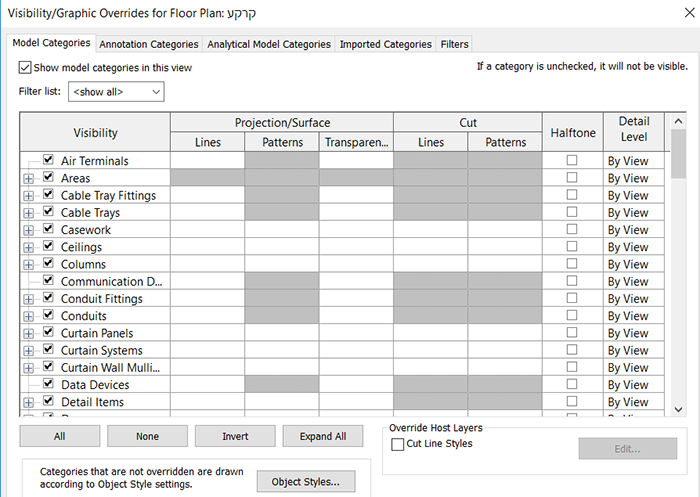Toggle Cable Trays visibility checkbox
The height and width of the screenshot is (497, 700).
pyautogui.click(x=48, y=211)
